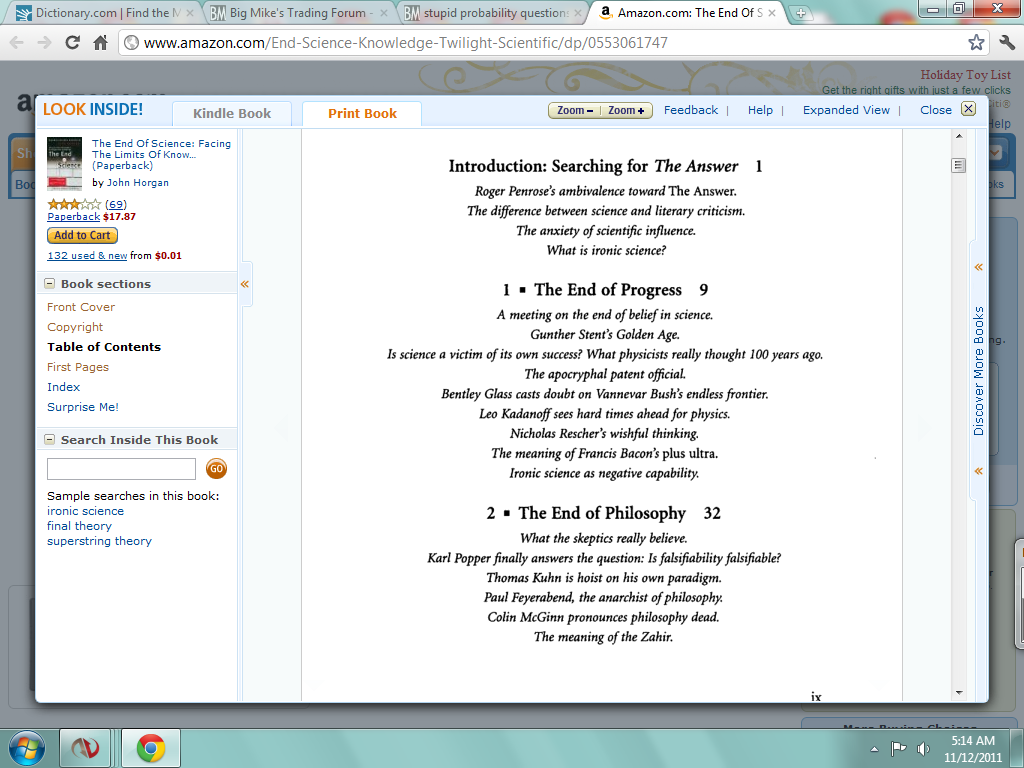Collapse left panel with orange double-arrow
This screenshot has width=1024, height=768.
[x=245, y=284]
